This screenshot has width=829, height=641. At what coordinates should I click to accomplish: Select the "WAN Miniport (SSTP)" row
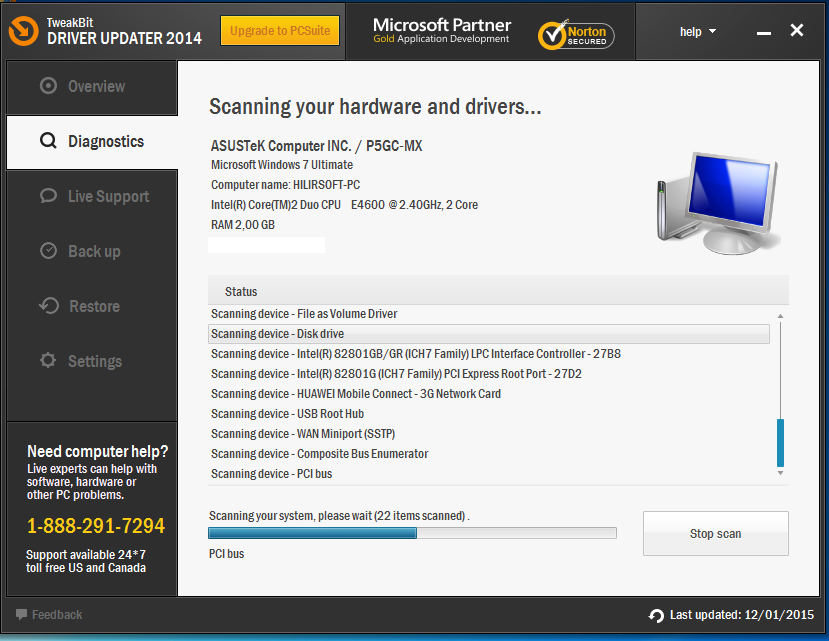coord(489,434)
